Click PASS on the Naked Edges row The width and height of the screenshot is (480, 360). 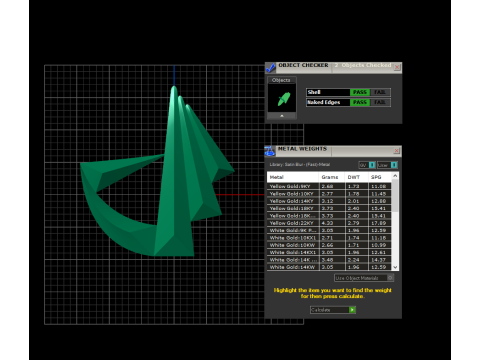point(360,102)
